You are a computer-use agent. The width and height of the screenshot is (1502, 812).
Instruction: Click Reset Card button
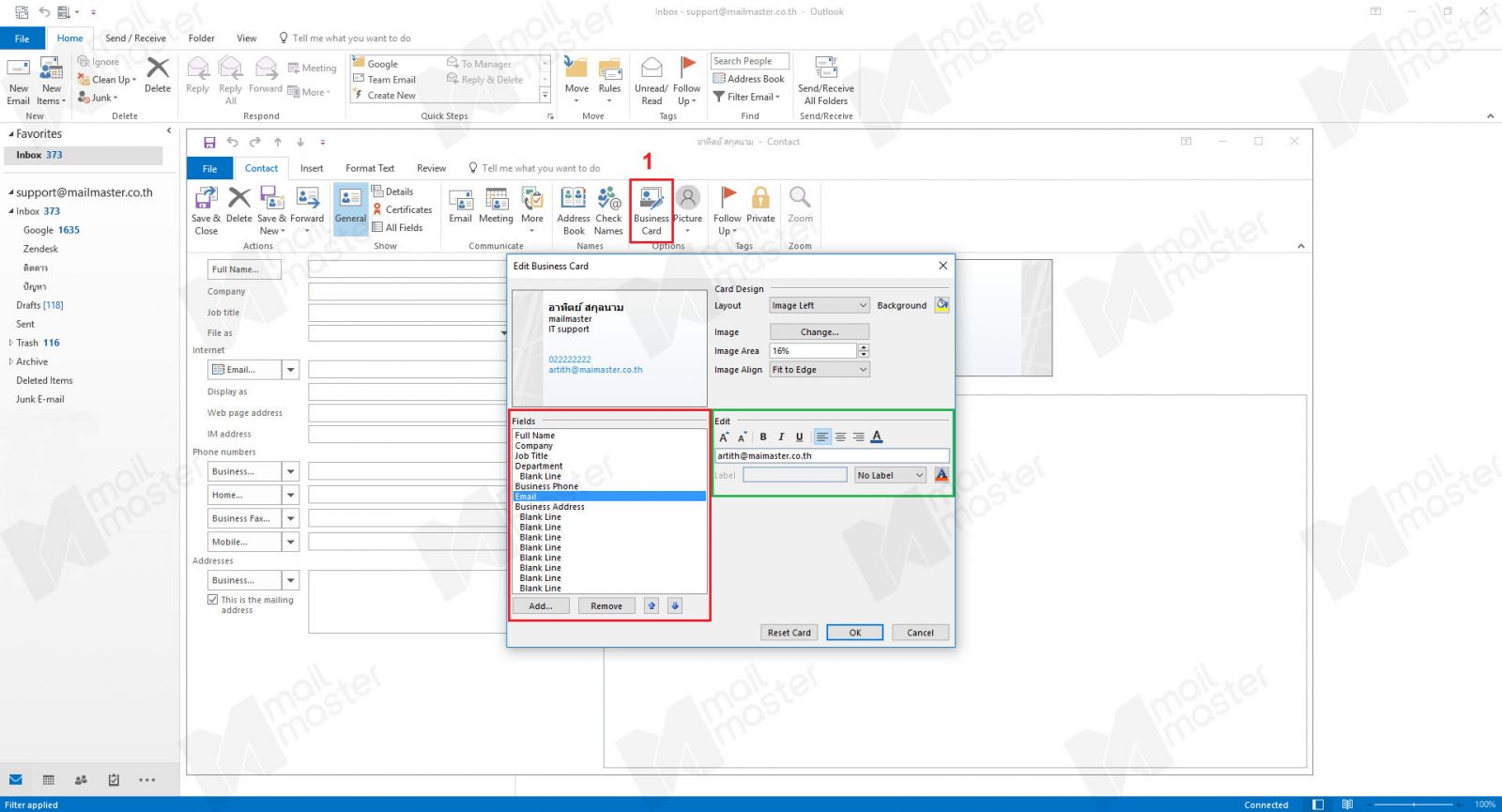point(789,633)
